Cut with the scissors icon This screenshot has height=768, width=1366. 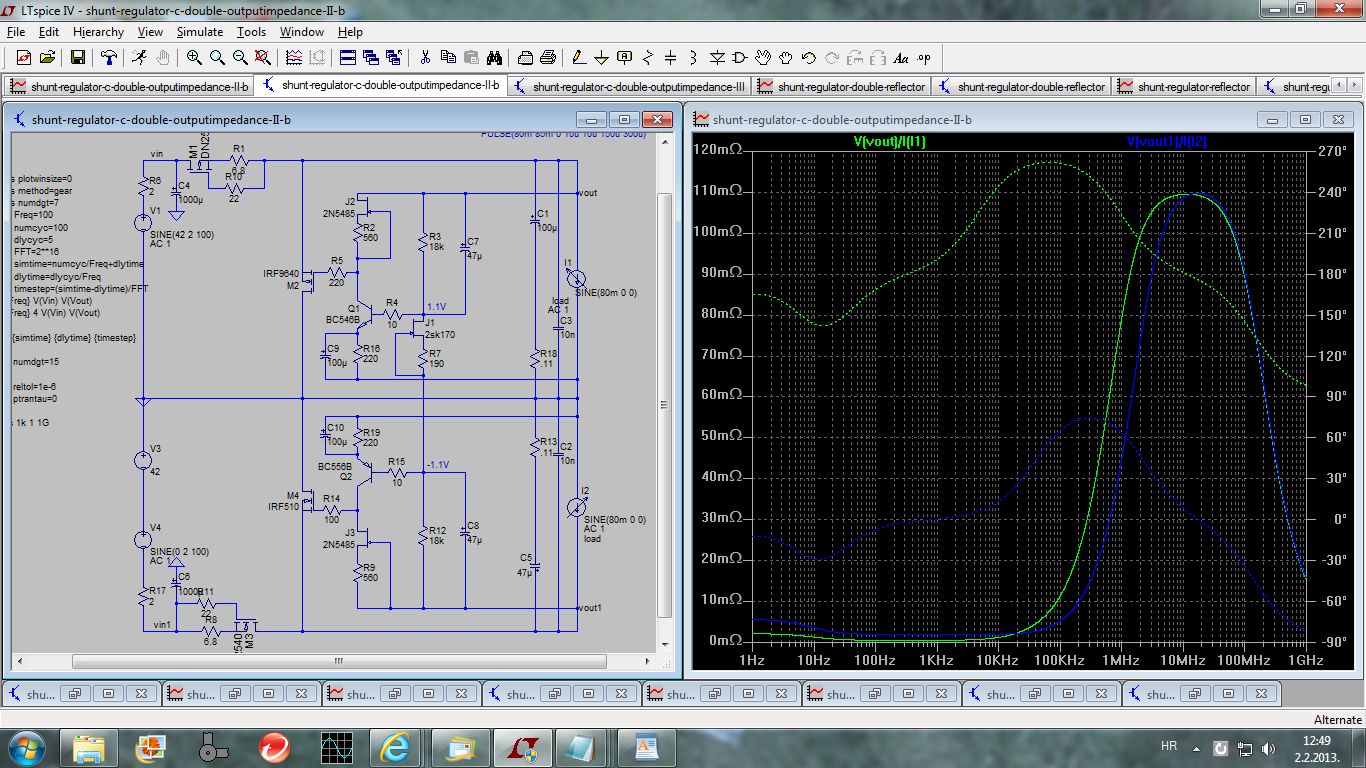pyautogui.click(x=425, y=57)
